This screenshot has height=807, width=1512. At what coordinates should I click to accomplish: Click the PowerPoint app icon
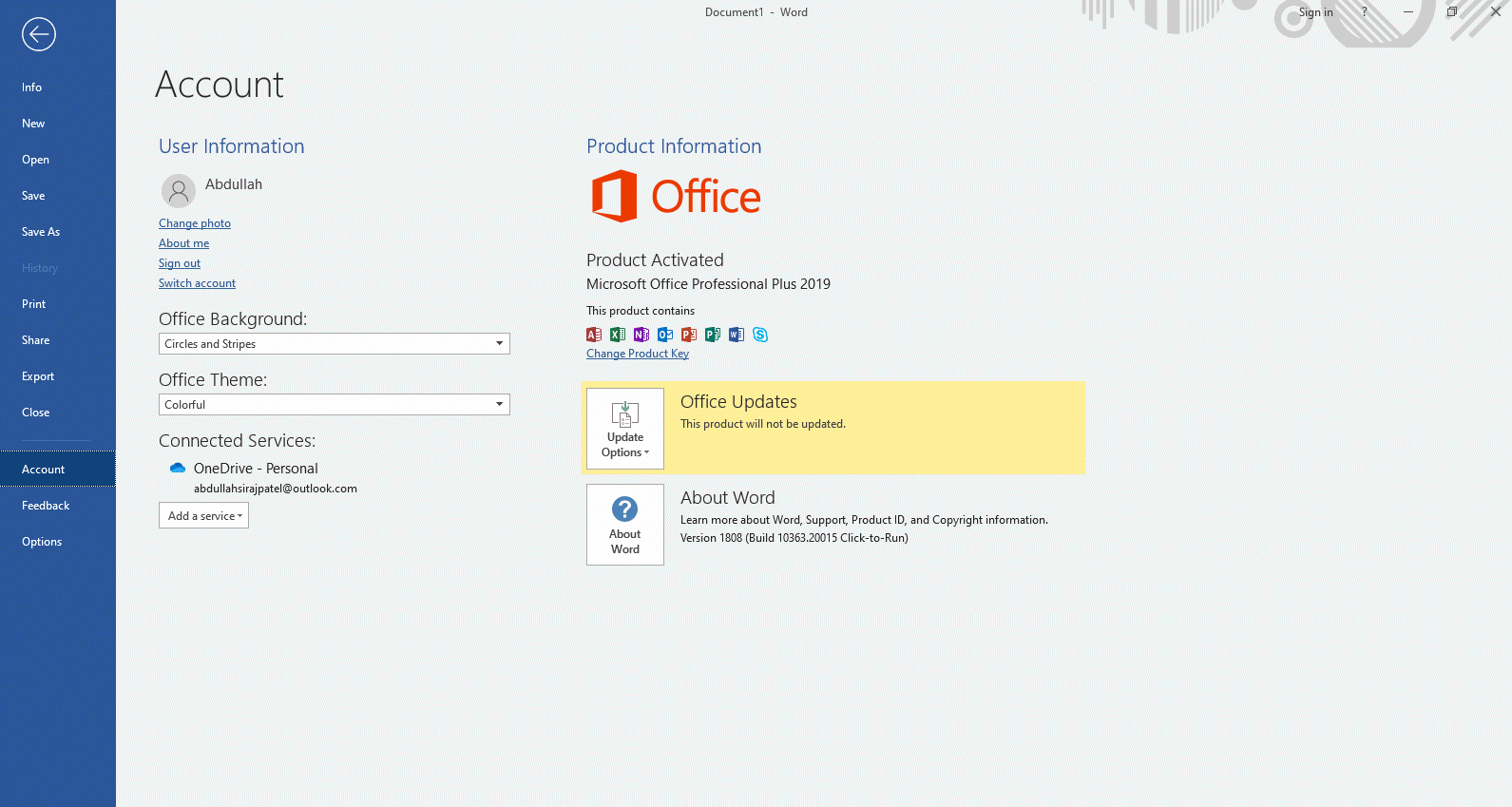[x=689, y=335]
